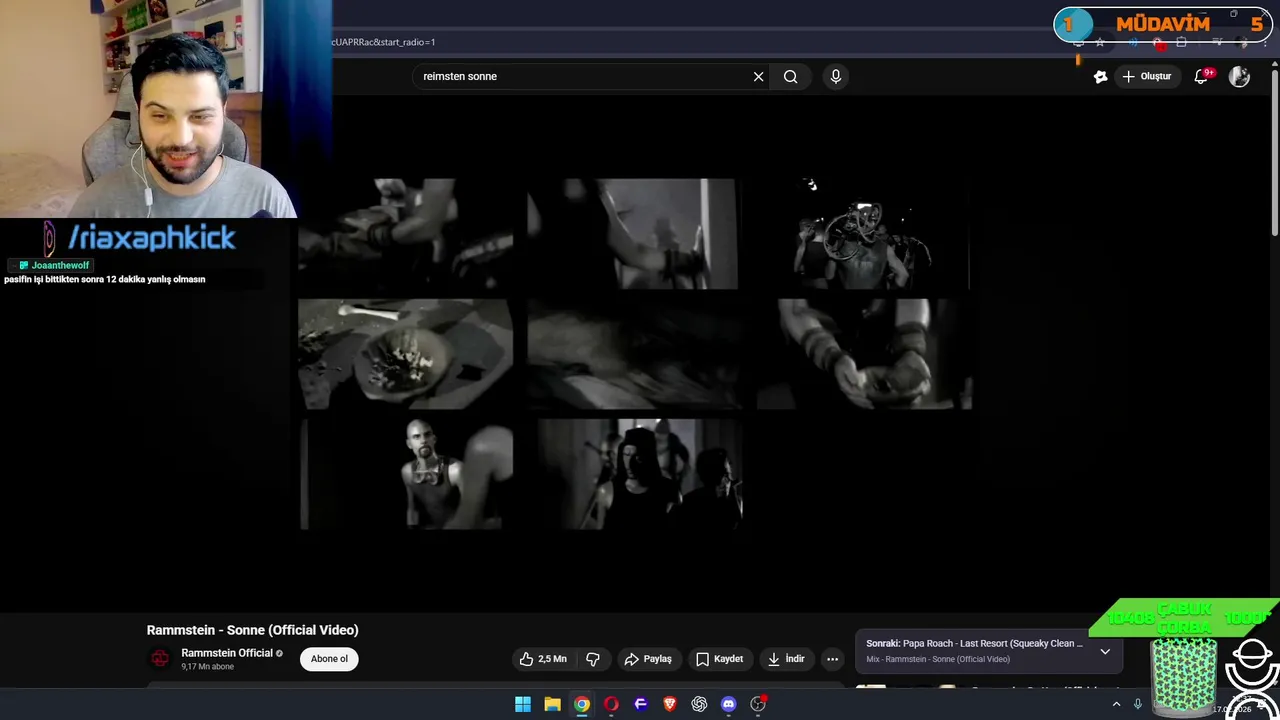Expand the Sonraki playlist mix panel
The width and height of the screenshot is (1280, 720).
(x=1105, y=651)
